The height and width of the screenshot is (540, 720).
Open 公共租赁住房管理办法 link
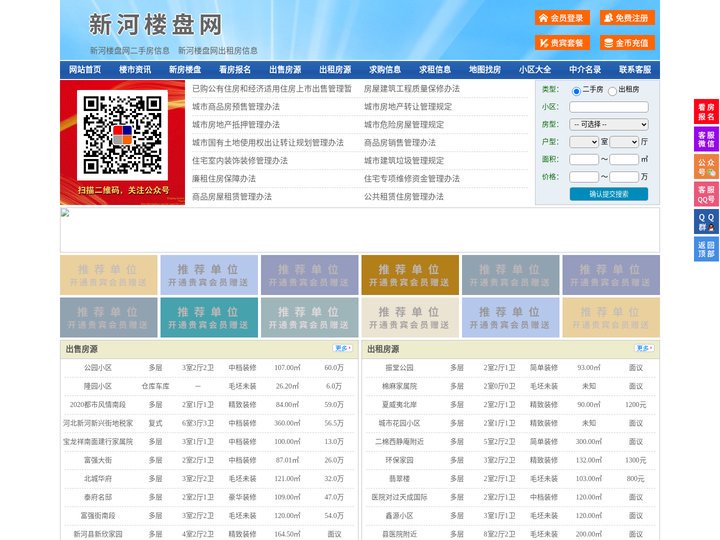click(404, 197)
